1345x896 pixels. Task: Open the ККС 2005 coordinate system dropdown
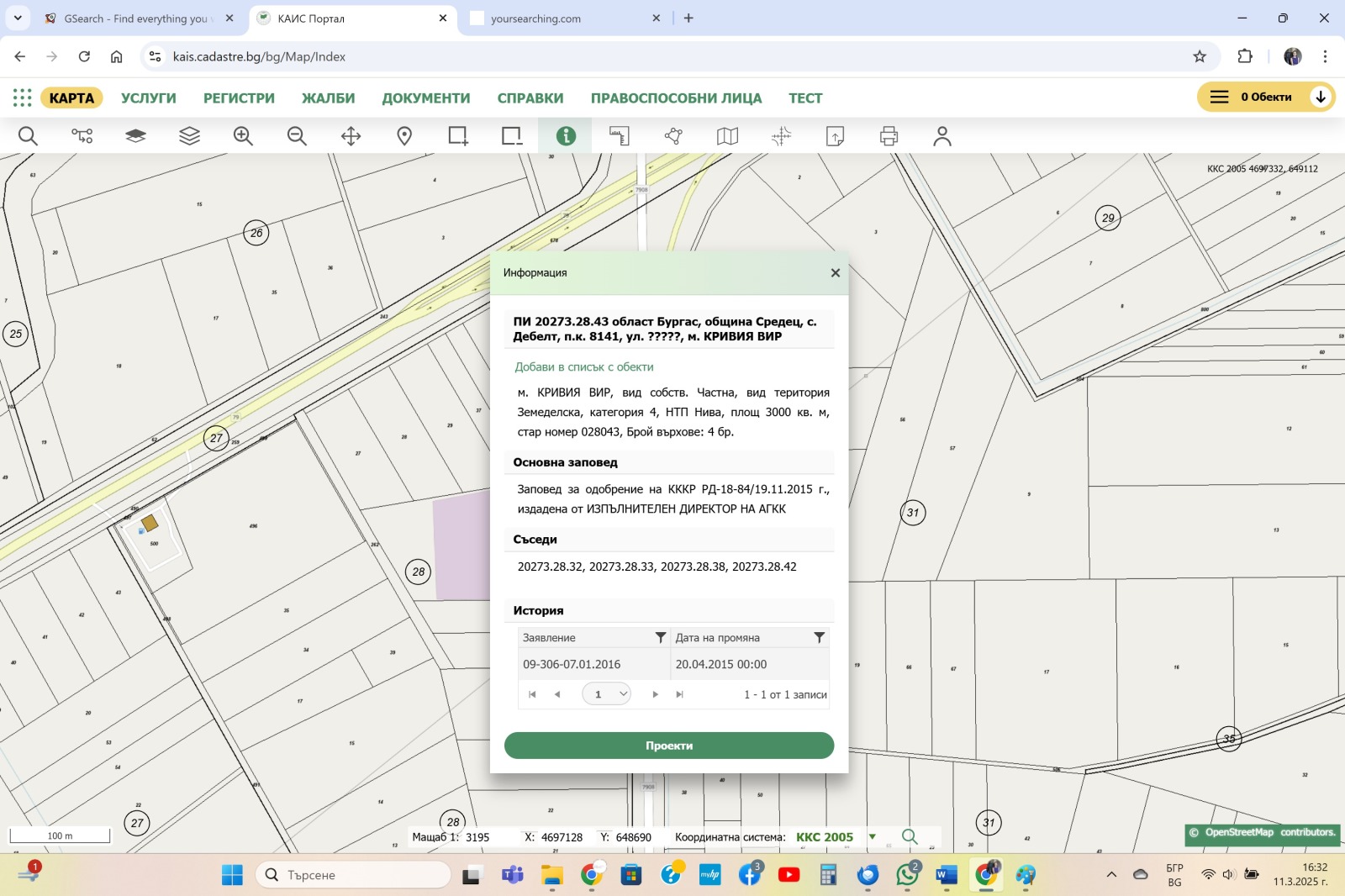pyautogui.click(x=873, y=836)
